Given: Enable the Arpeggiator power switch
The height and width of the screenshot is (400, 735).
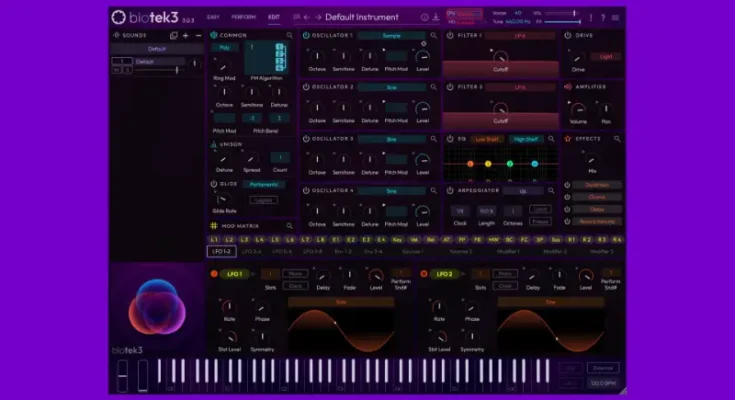Looking at the screenshot, I should [x=449, y=190].
